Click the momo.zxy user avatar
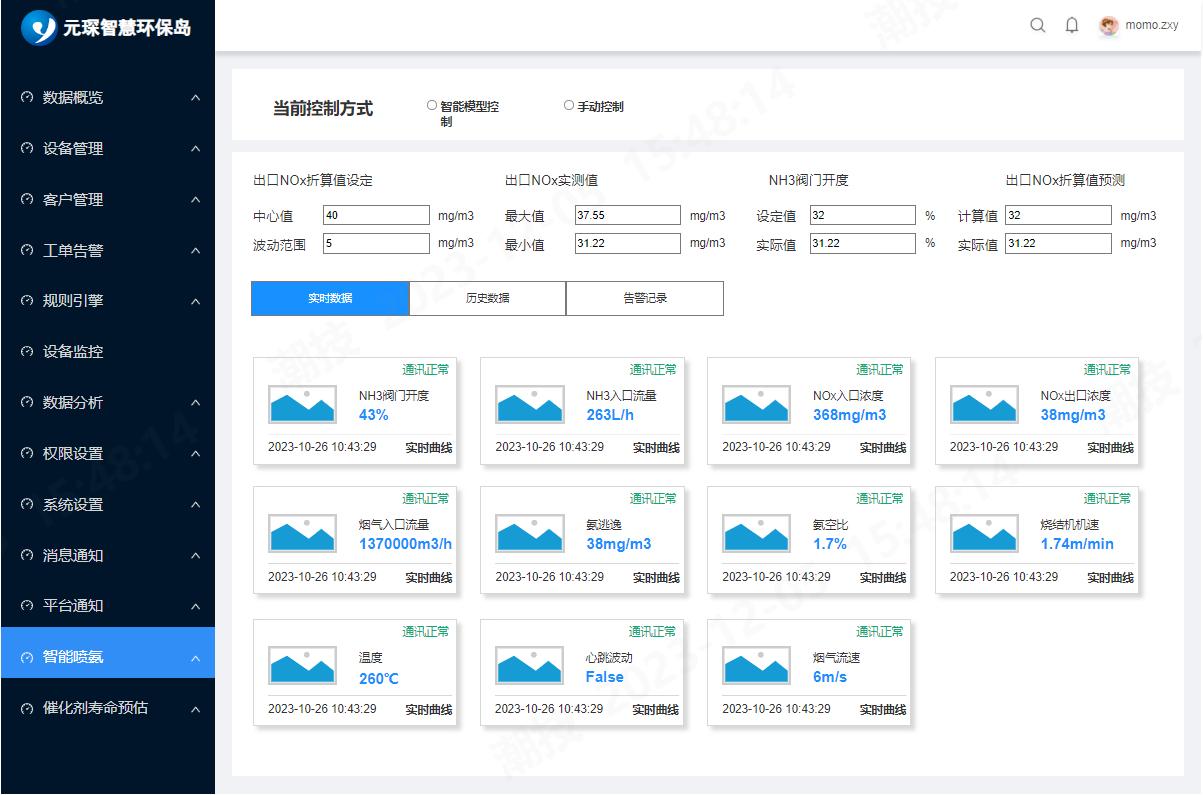1203x795 pixels. [x=1108, y=26]
